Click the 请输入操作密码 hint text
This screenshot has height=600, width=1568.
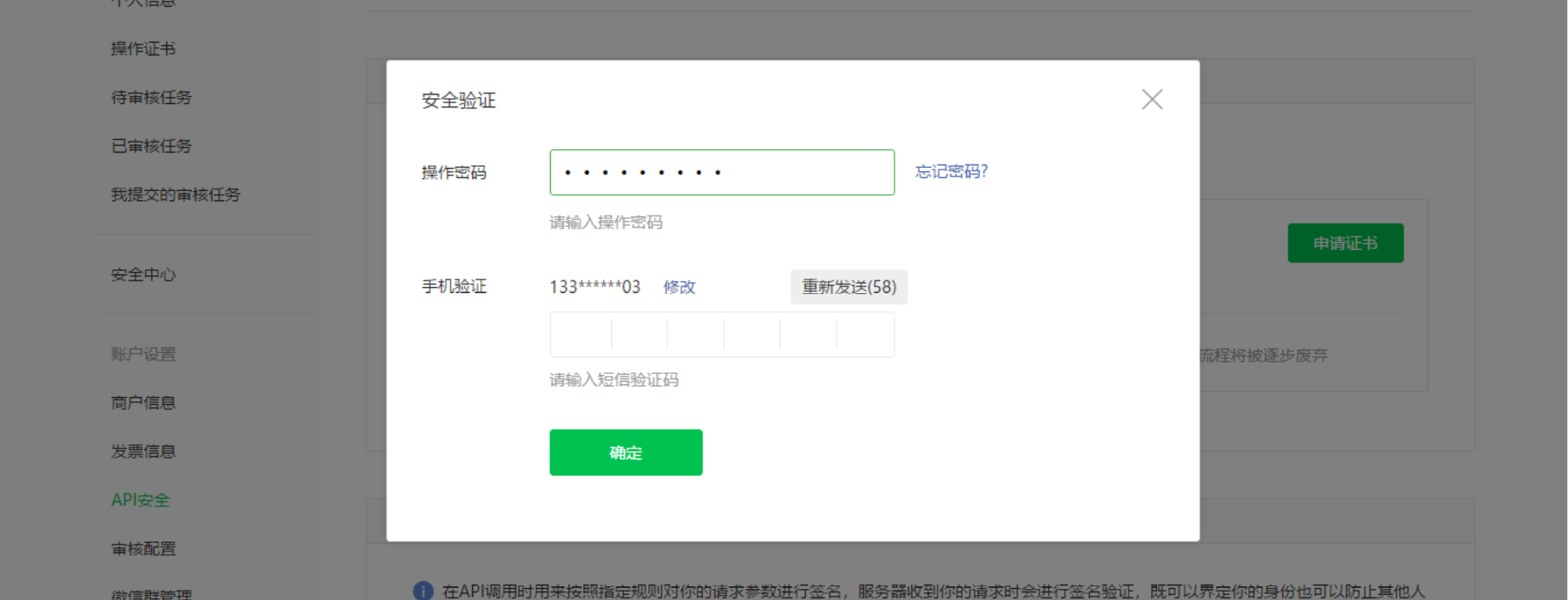click(606, 222)
